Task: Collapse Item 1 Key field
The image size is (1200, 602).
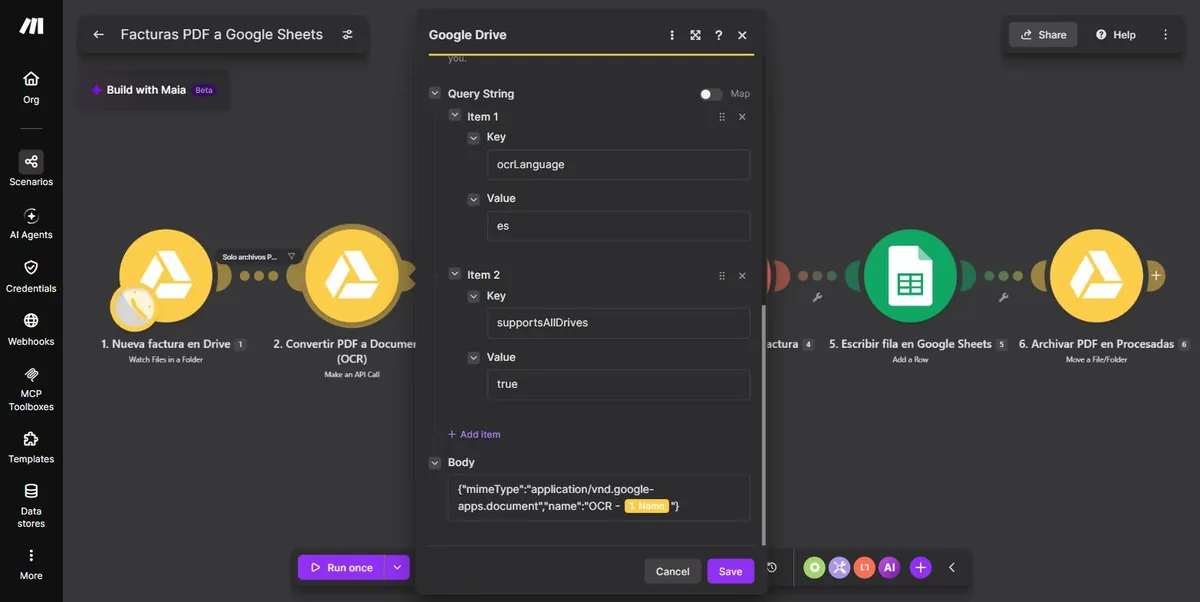Action: pyautogui.click(x=474, y=137)
